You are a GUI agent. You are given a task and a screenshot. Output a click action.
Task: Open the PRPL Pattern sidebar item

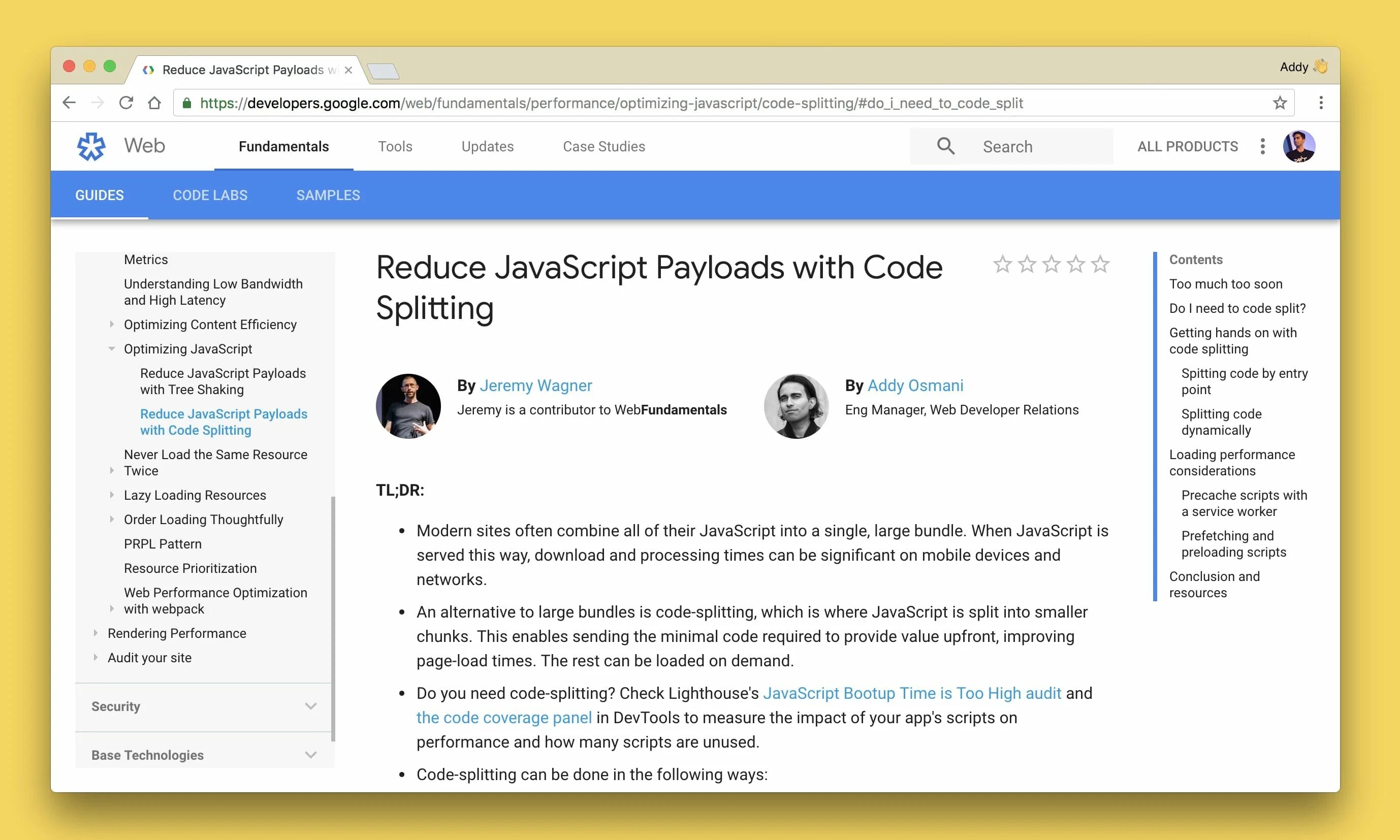pyautogui.click(x=163, y=543)
